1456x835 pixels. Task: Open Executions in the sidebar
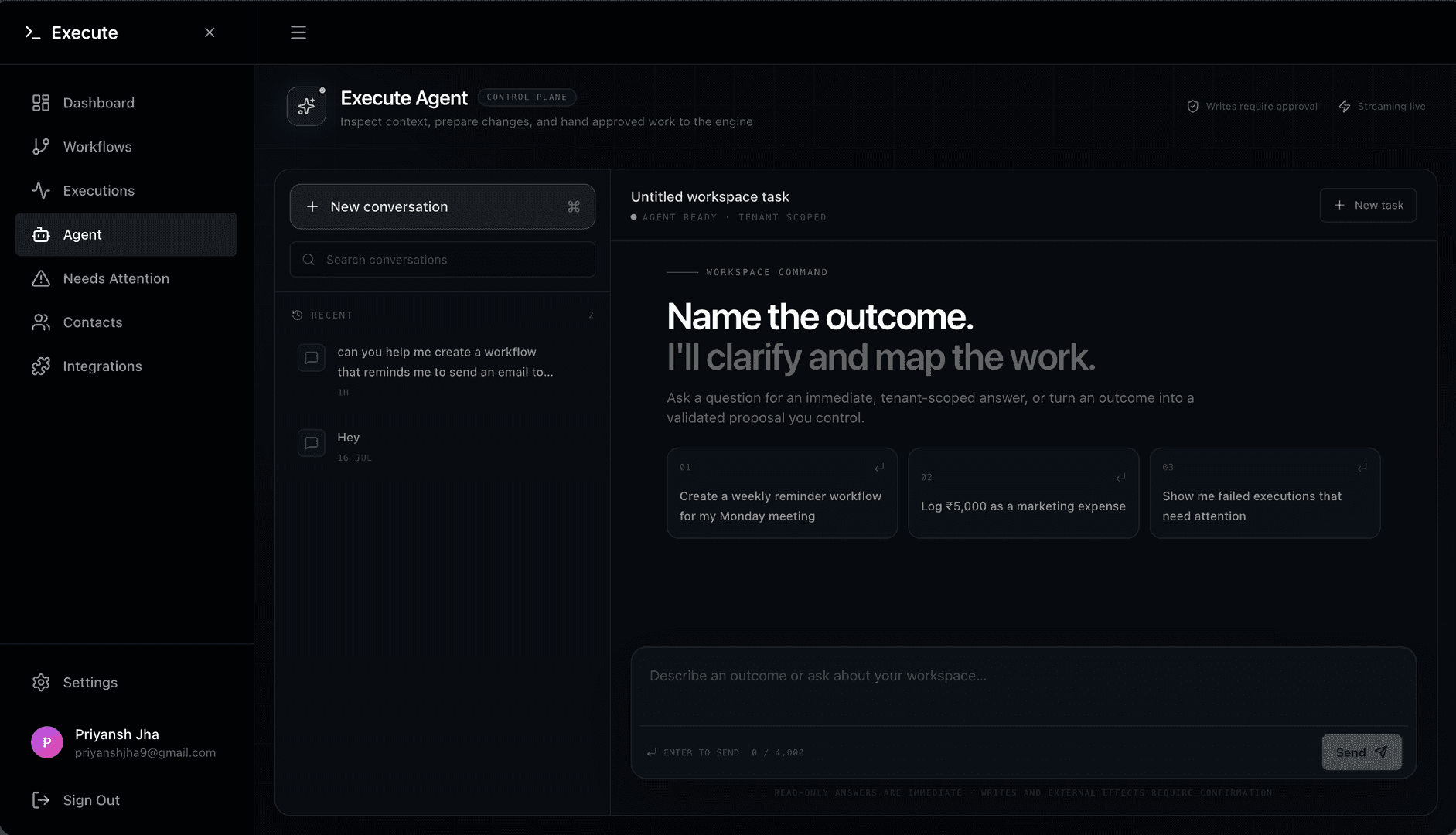pos(126,191)
